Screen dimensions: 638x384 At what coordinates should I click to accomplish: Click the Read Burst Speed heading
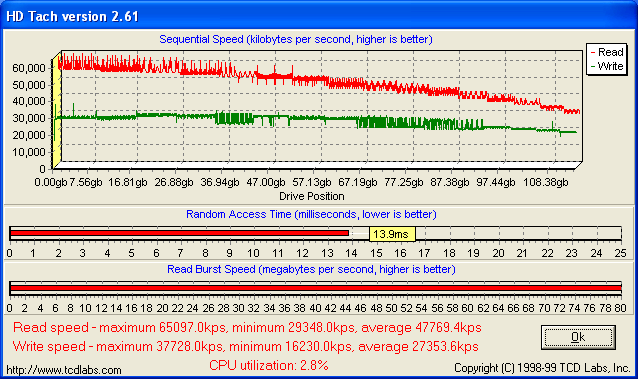pyautogui.click(x=311, y=269)
